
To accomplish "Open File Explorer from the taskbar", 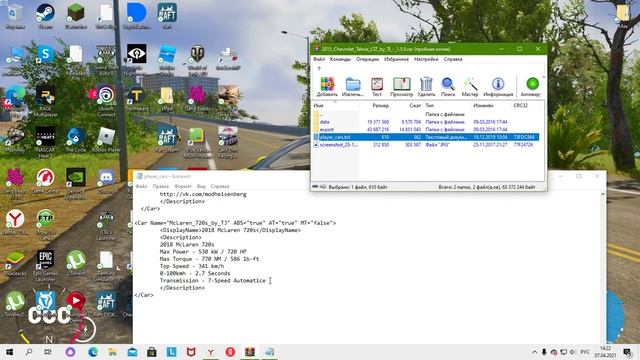I will tap(113, 352).
